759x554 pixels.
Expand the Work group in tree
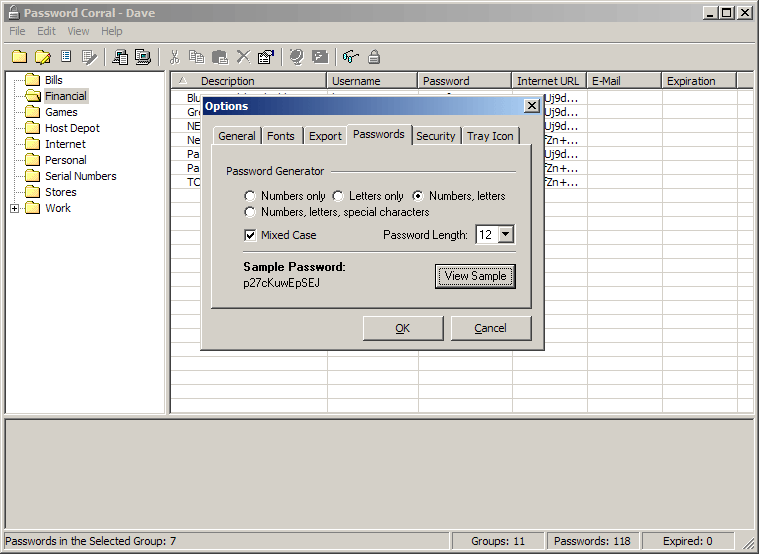click(x=15, y=208)
